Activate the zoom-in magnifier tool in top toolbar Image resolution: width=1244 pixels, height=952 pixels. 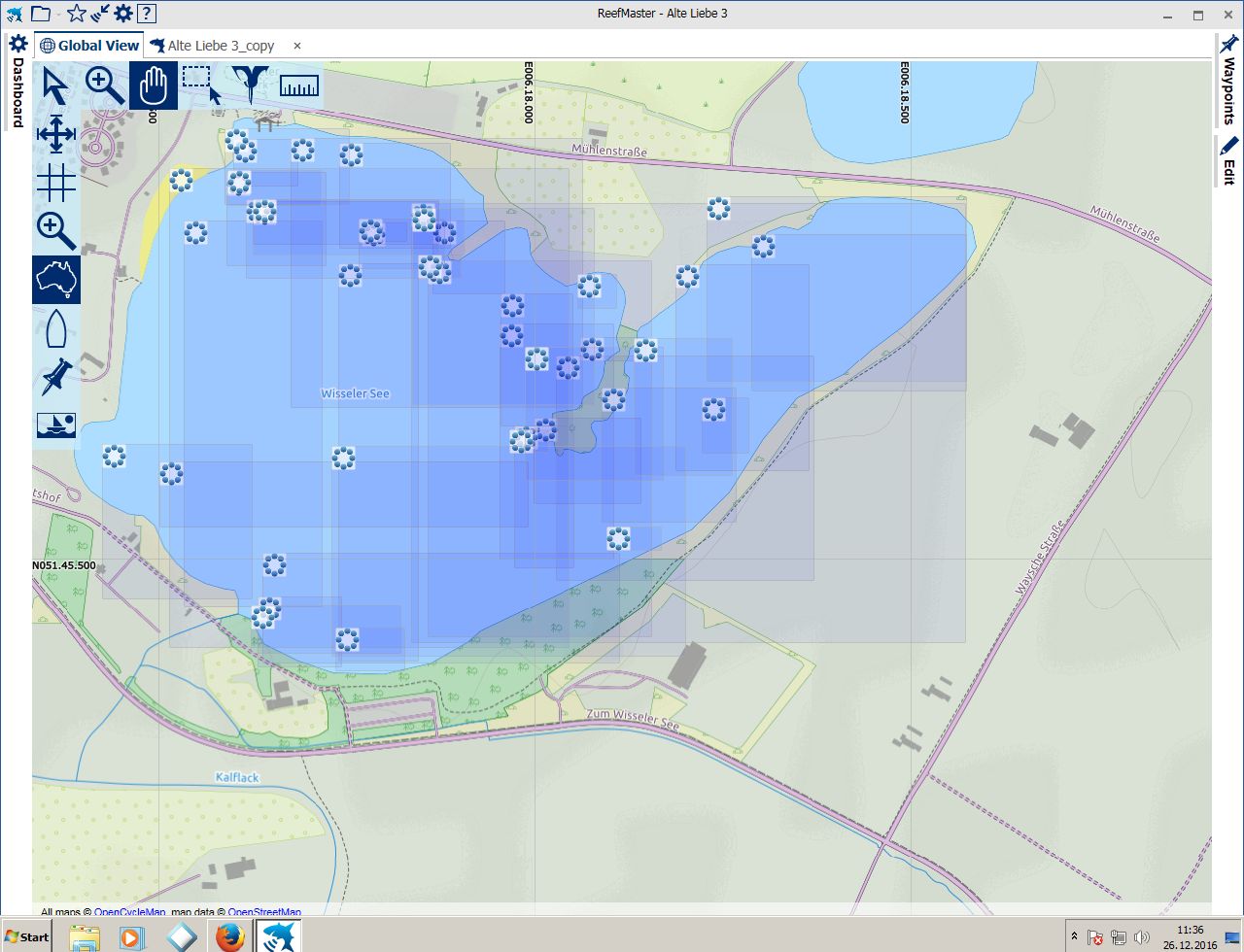point(105,85)
